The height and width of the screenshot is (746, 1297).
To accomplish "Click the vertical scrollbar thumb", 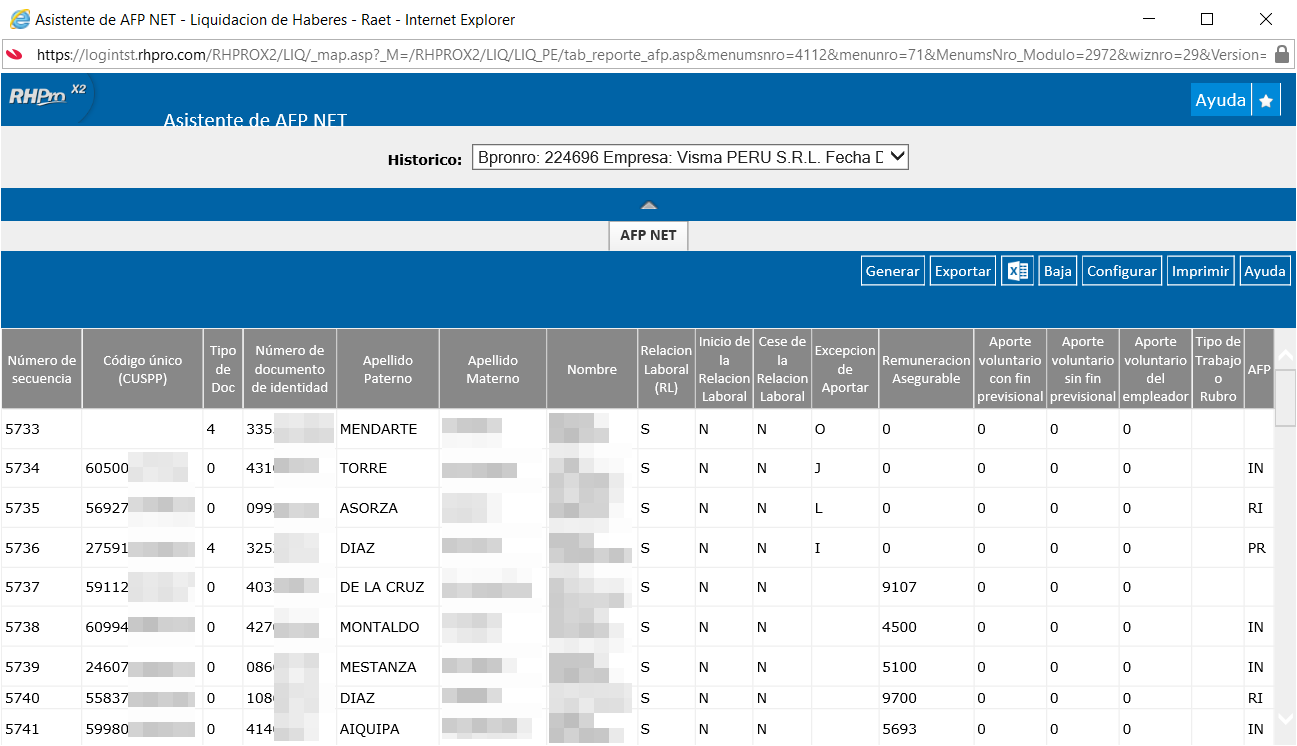I will (x=1286, y=398).
